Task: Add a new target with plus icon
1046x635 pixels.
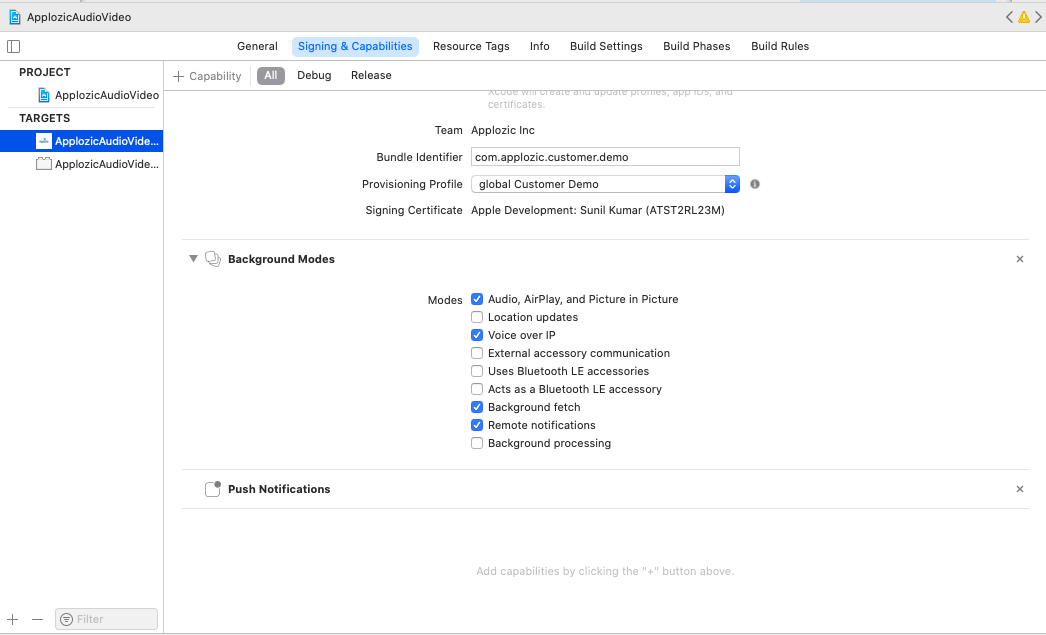Action: [13, 619]
